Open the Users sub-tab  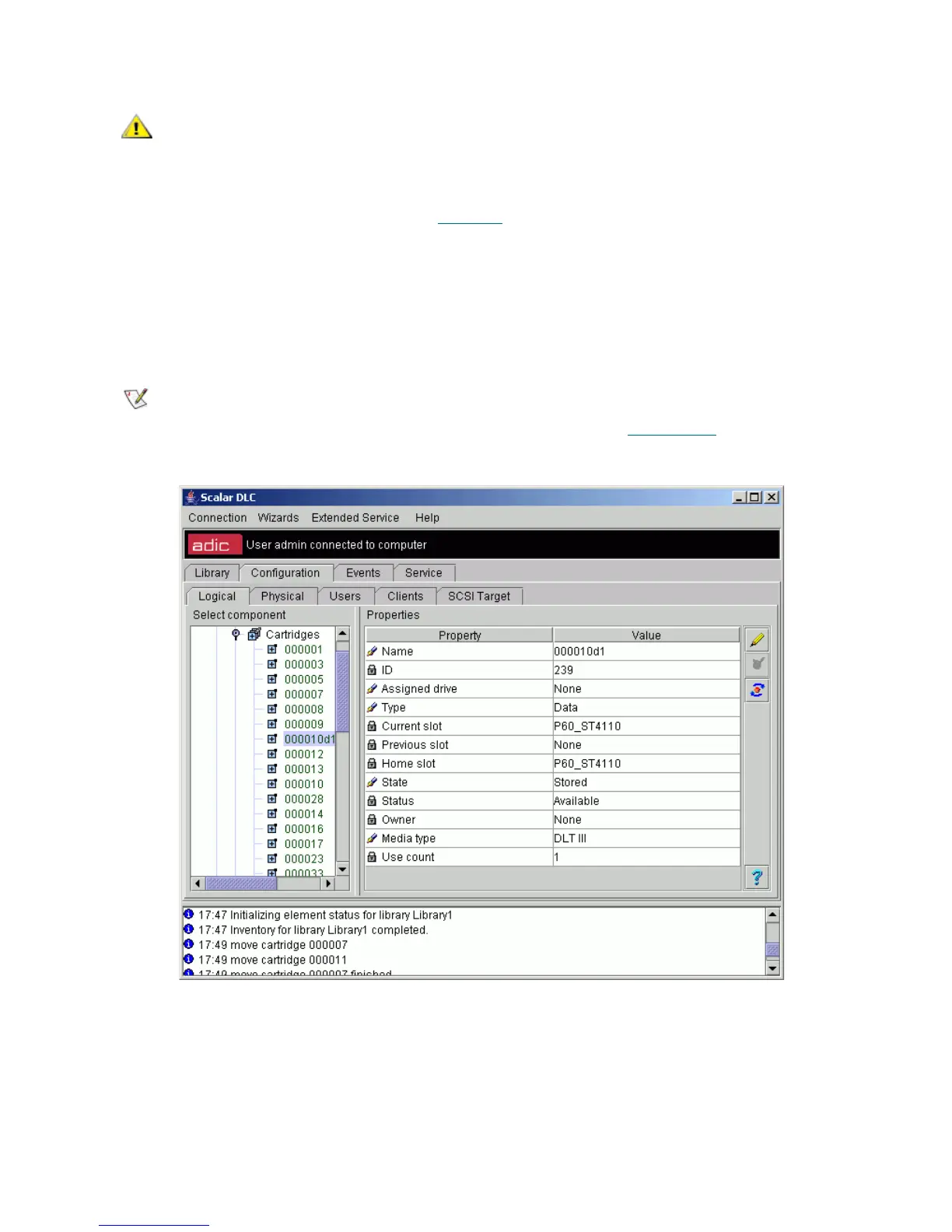pyautogui.click(x=345, y=597)
